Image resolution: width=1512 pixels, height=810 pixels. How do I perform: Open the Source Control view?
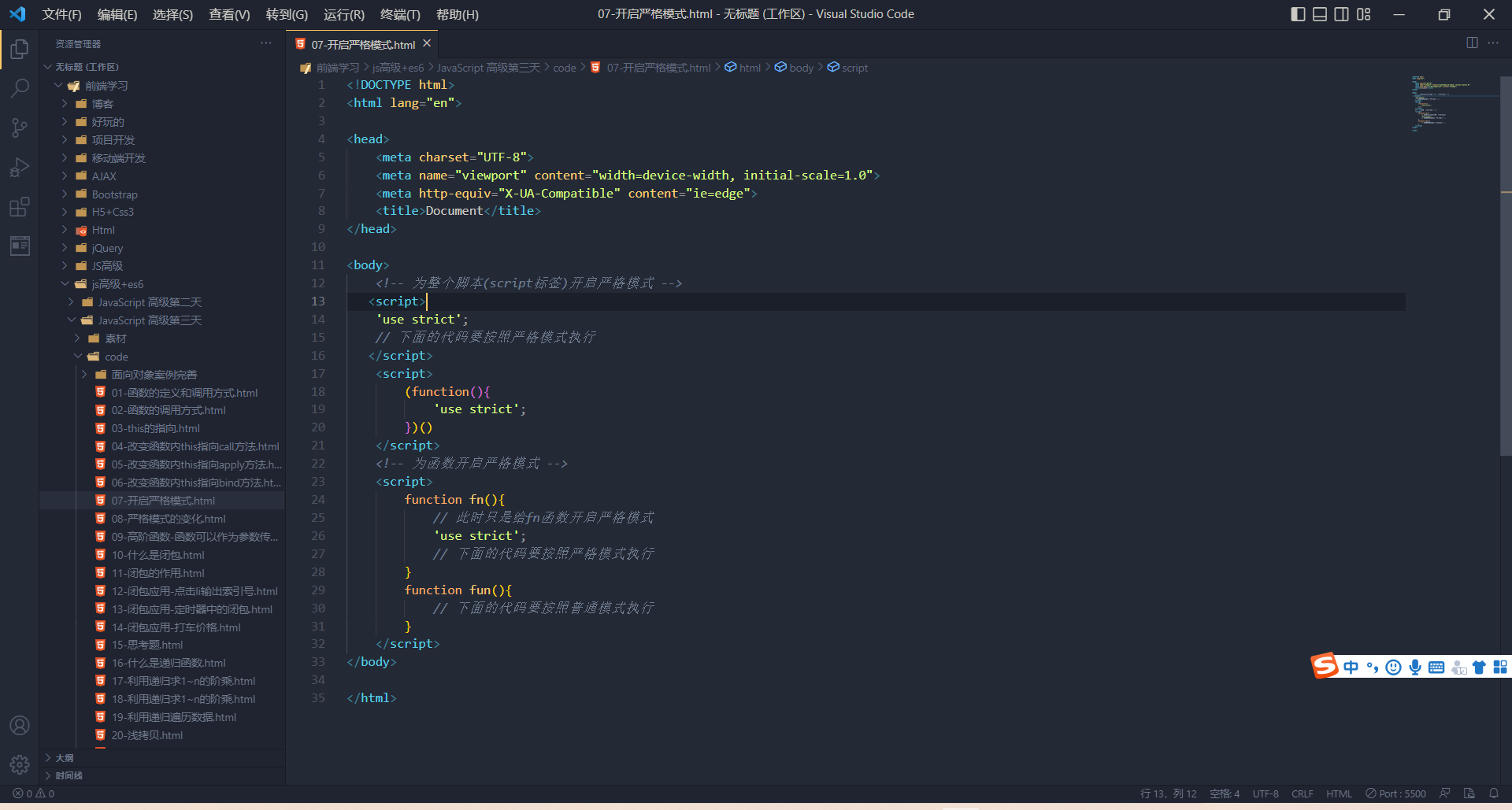[x=19, y=128]
